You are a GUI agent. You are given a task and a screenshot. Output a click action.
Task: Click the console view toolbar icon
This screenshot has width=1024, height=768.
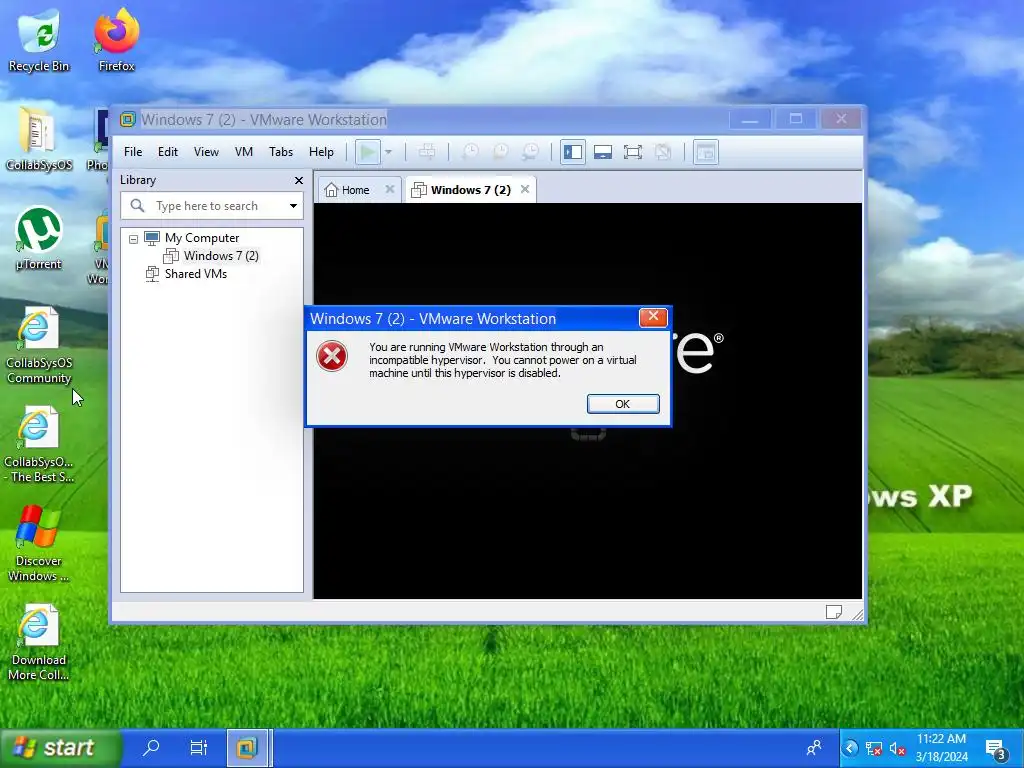pos(706,152)
